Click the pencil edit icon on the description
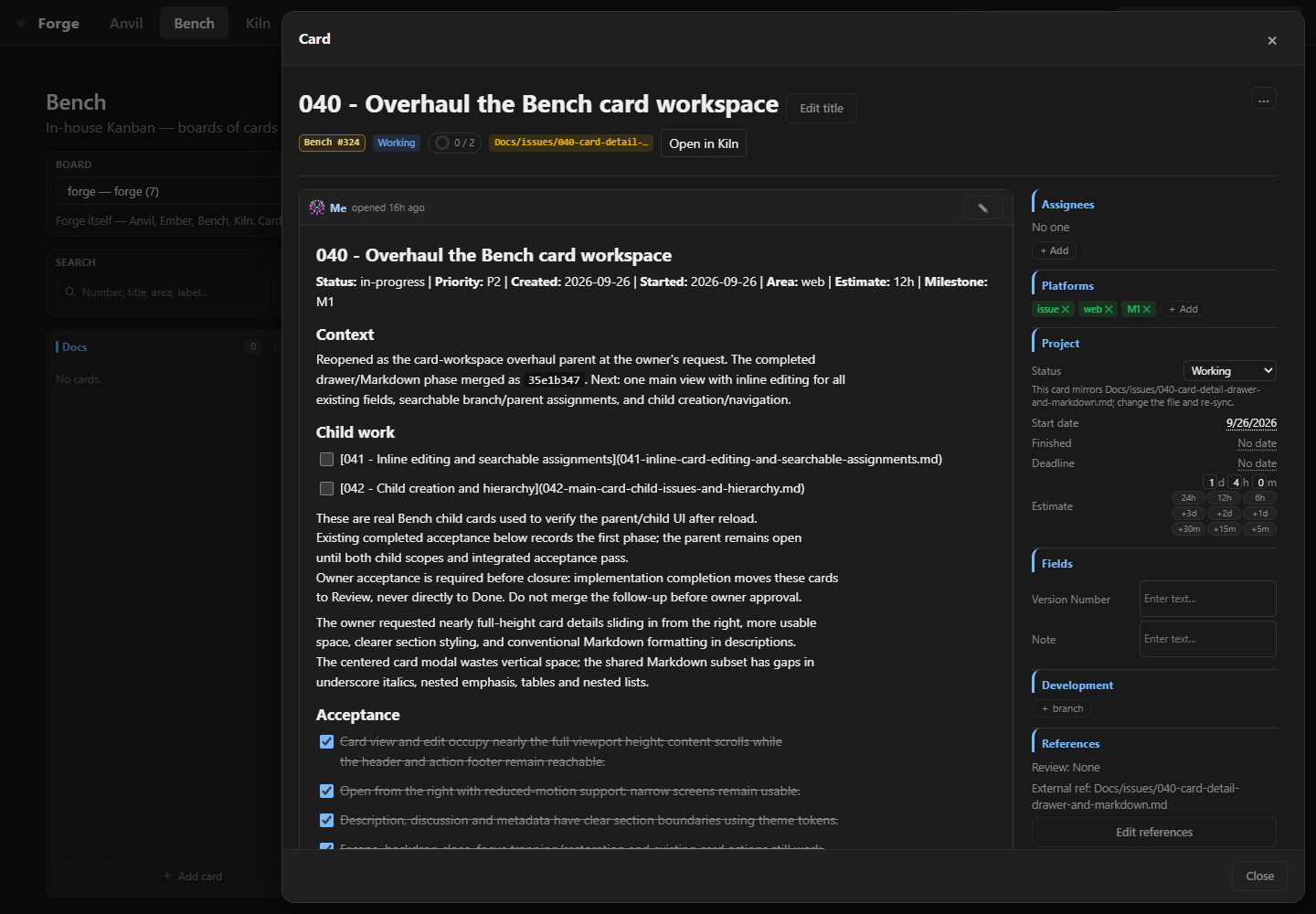The height and width of the screenshot is (914, 1316). (x=983, y=207)
